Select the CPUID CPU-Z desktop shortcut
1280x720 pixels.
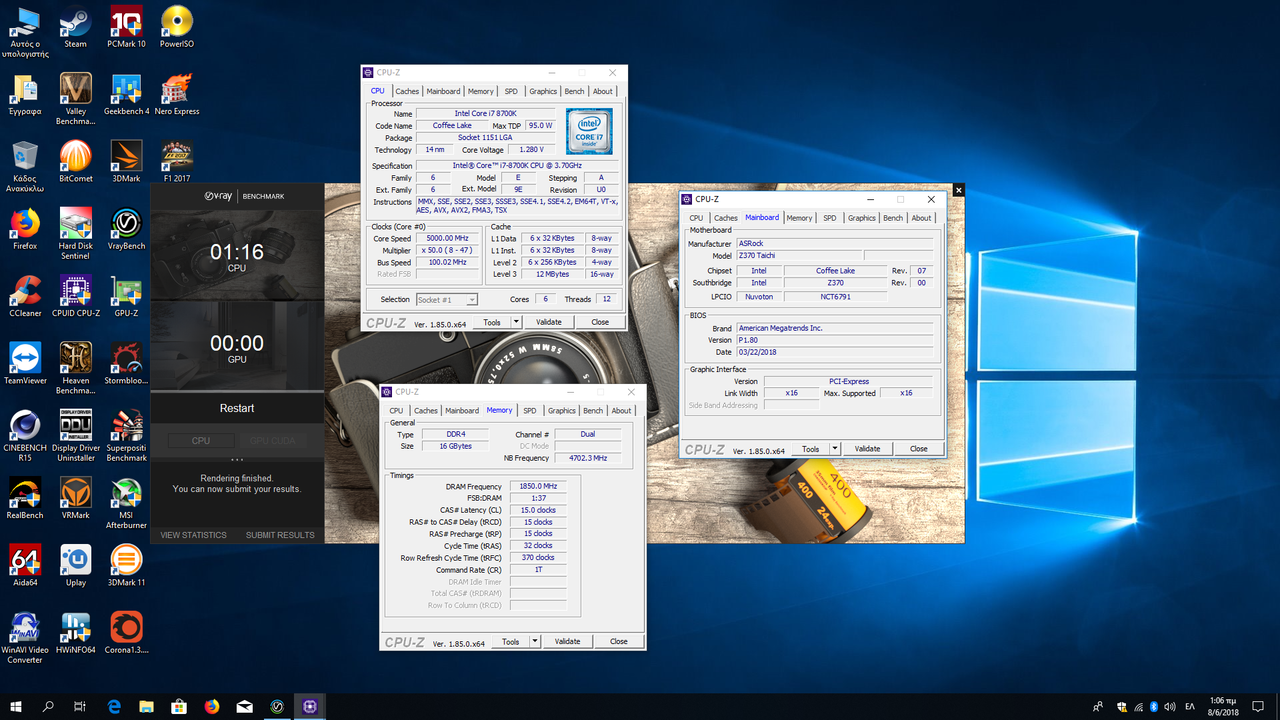[75, 295]
